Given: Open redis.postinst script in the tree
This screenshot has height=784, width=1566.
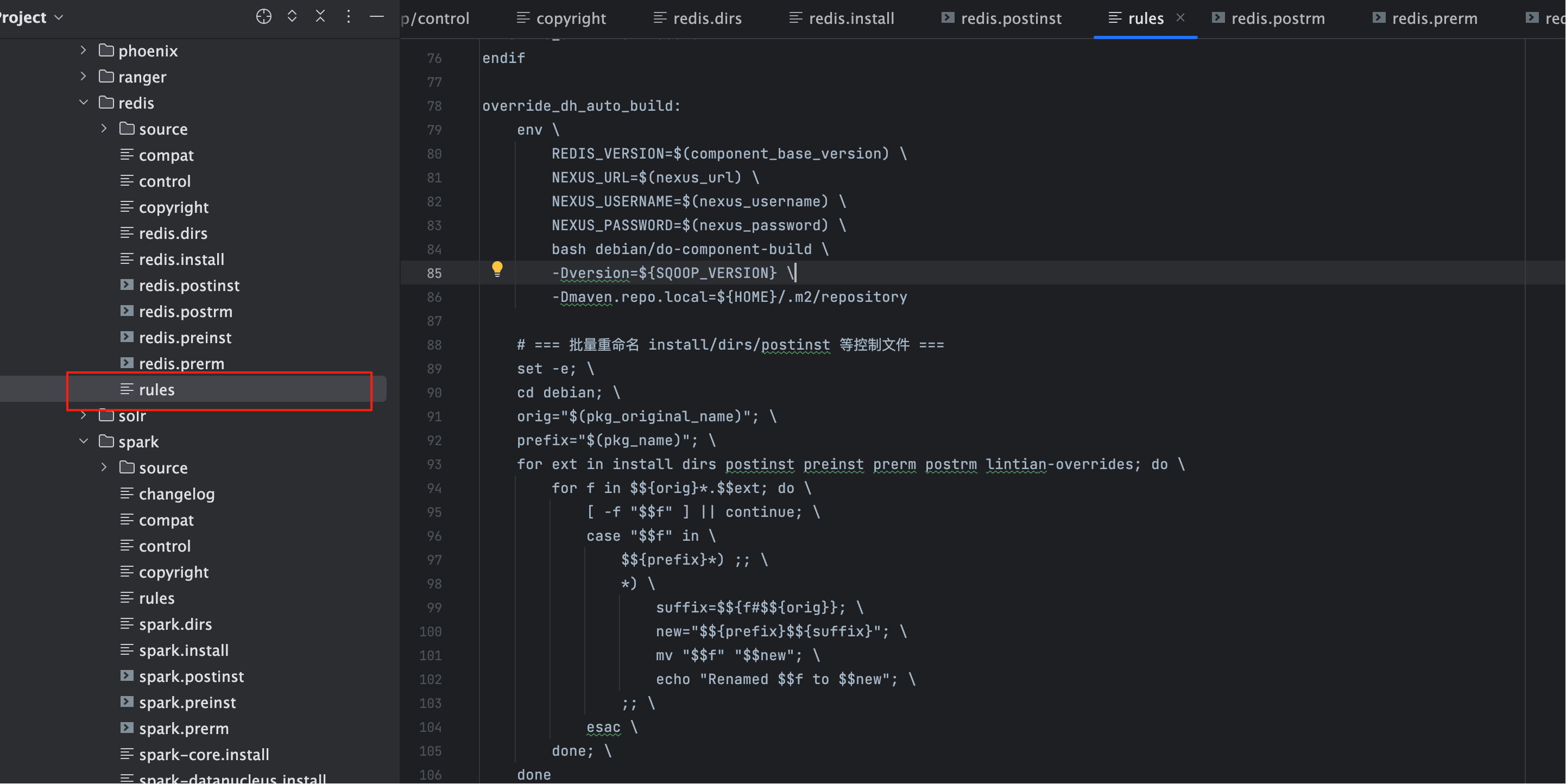Looking at the screenshot, I should [x=189, y=286].
